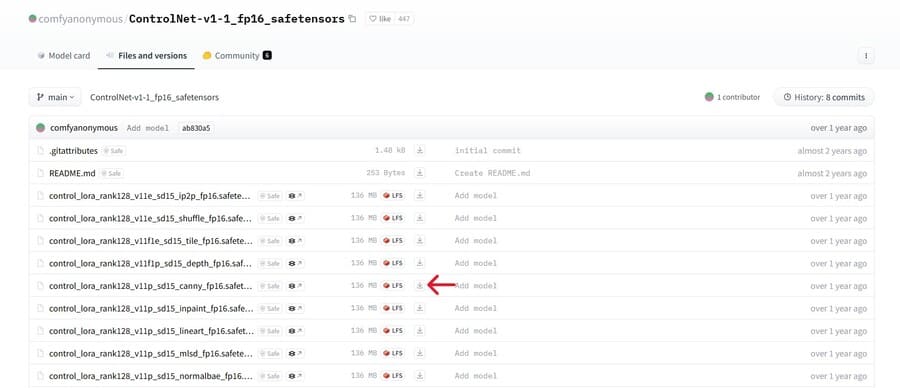Click the LFS badge on the shuffle row
The height and width of the screenshot is (388, 900).
tap(393, 218)
